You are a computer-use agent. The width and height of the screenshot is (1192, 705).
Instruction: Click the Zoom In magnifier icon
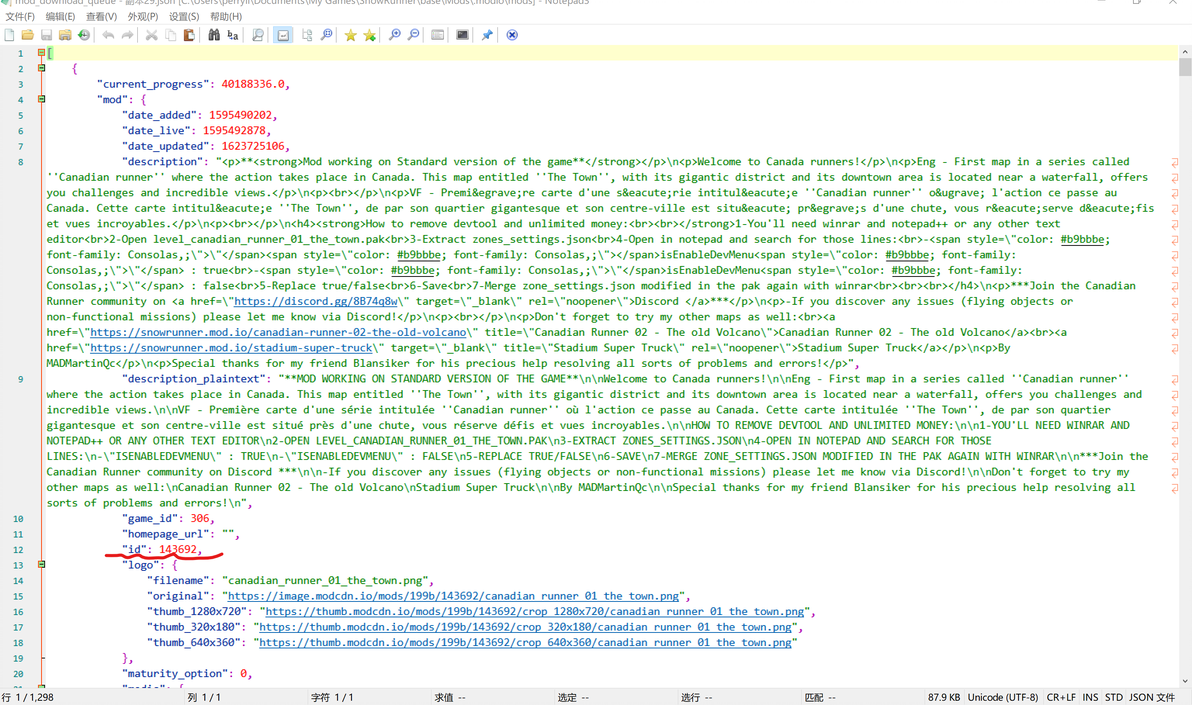(395, 35)
